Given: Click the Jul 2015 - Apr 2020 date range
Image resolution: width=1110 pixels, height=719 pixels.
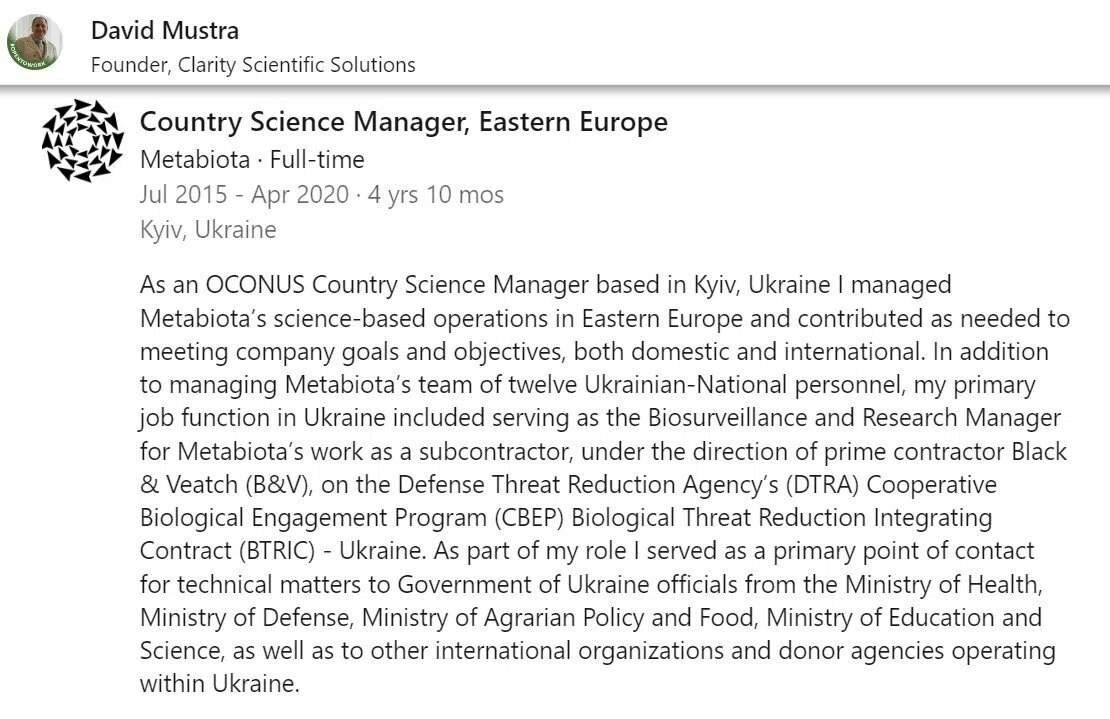Looking at the screenshot, I should coord(244,194).
